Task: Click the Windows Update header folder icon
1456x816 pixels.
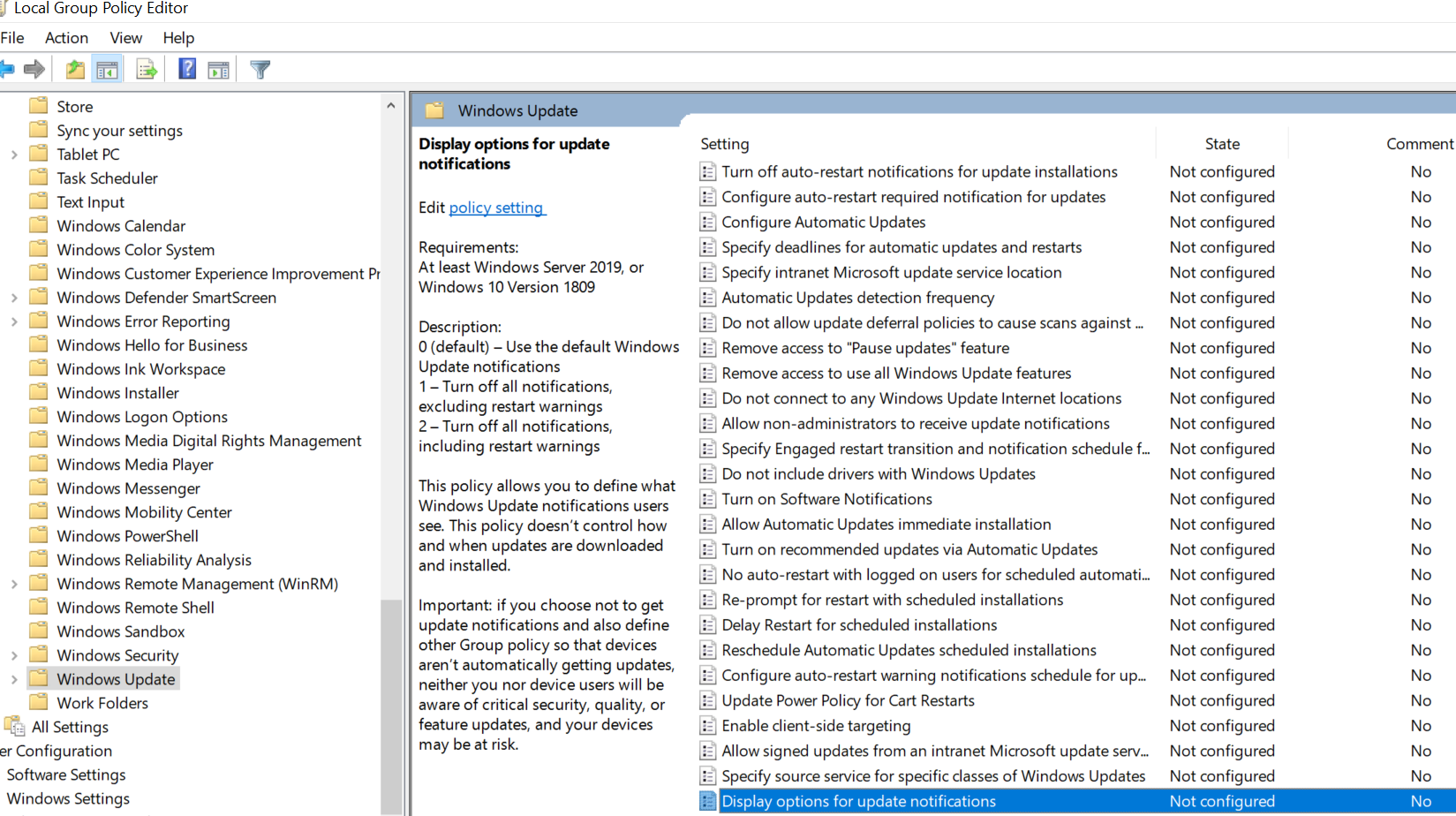Action: pyautogui.click(x=434, y=110)
